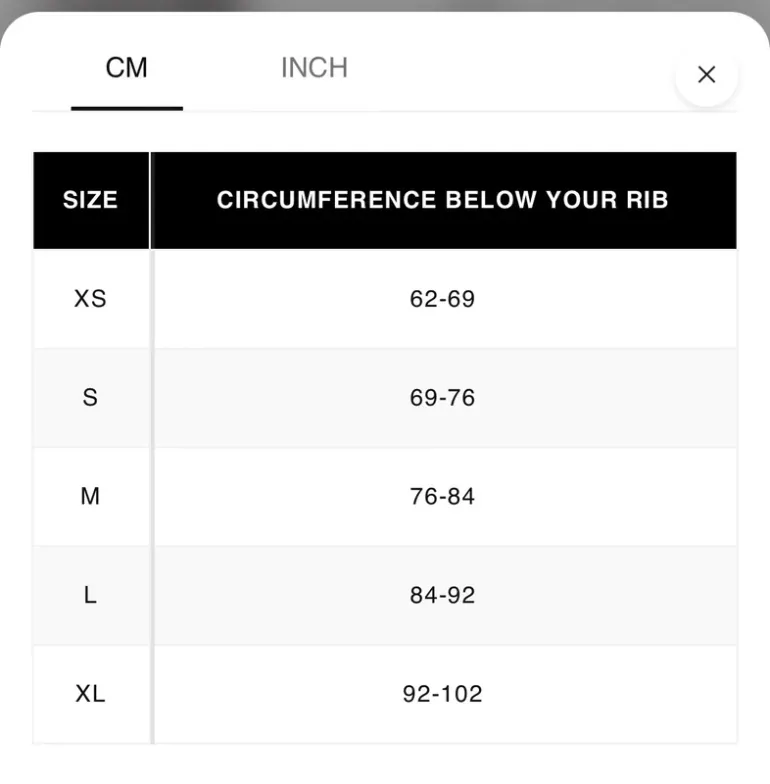Click the column divider beside XS
Viewport: 770px width, 784px height.
tap(152, 299)
